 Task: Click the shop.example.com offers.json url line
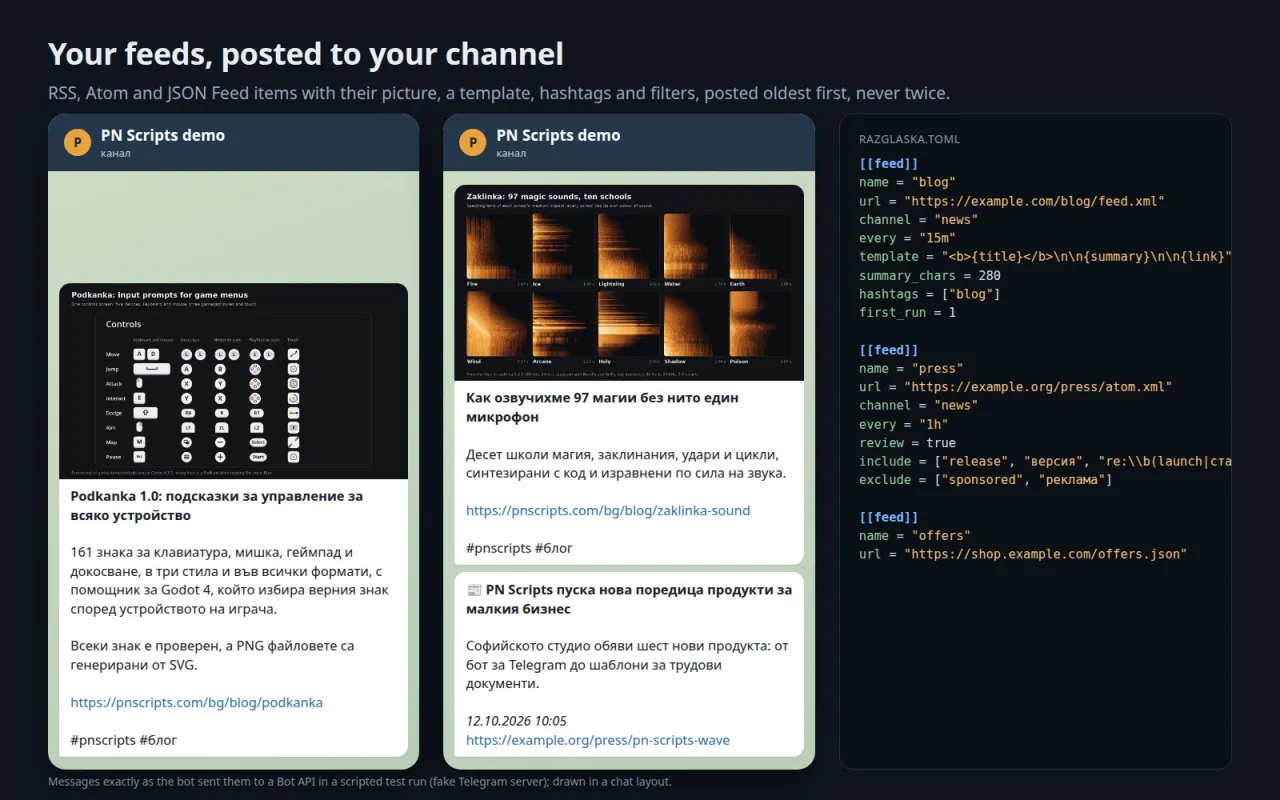pos(1023,555)
